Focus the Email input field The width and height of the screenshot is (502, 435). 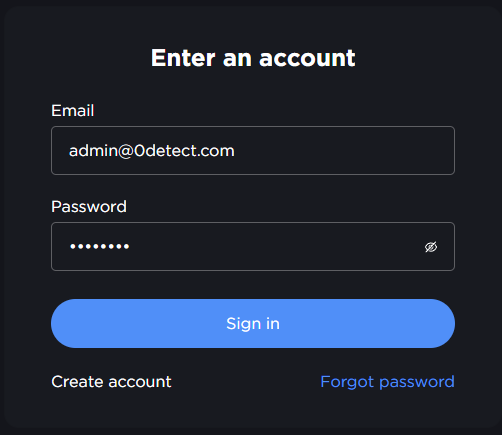pos(253,150)
